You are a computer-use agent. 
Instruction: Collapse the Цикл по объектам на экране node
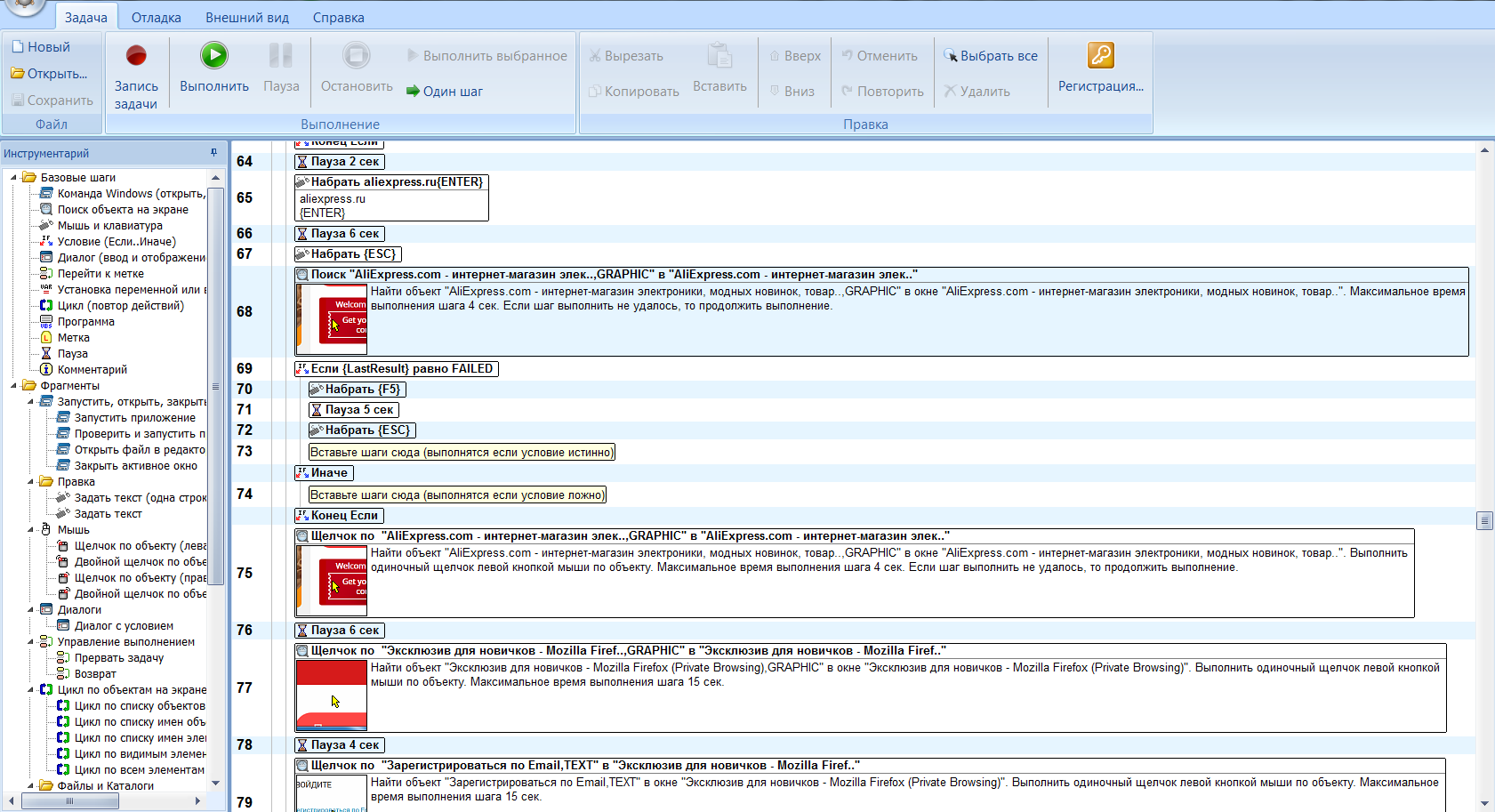click(30, 690)
